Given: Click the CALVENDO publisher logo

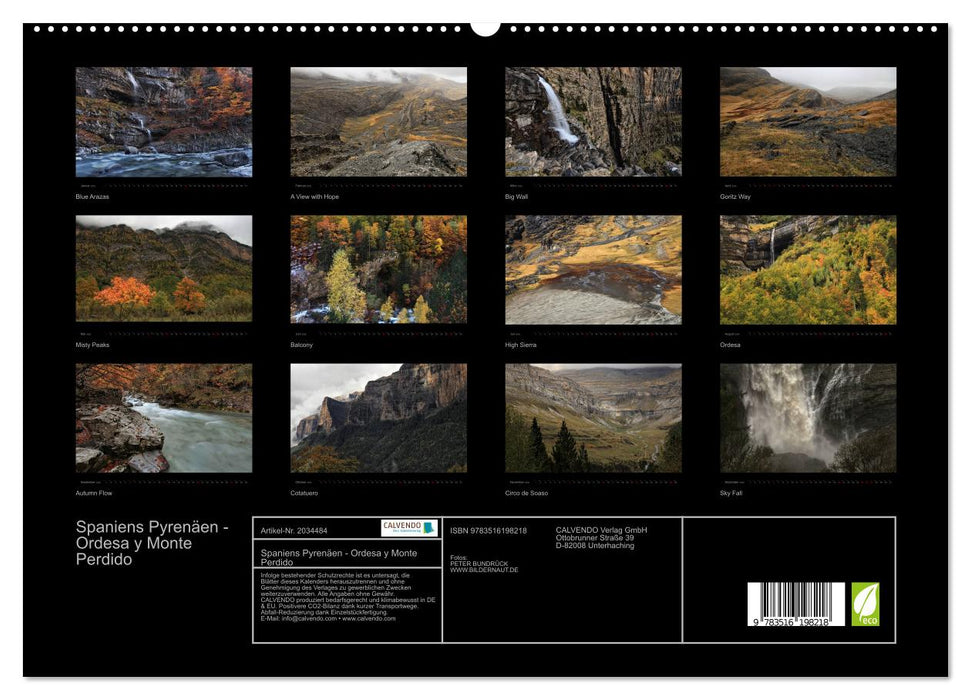Looking at the screenshot, I should 402,527.
